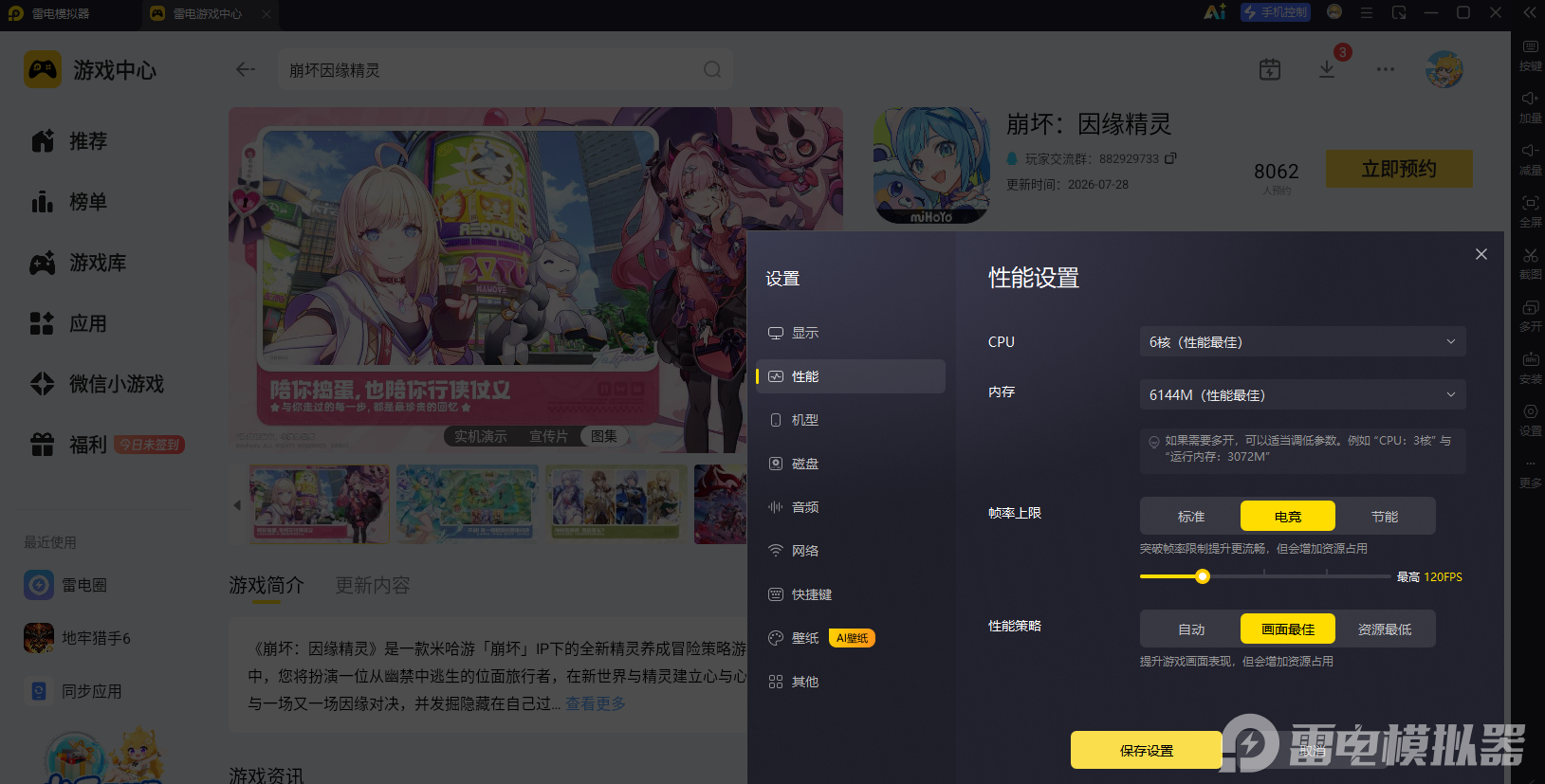Show 更多 tools in right sidebar
Screen dimensions: 1545x784
1530,471
